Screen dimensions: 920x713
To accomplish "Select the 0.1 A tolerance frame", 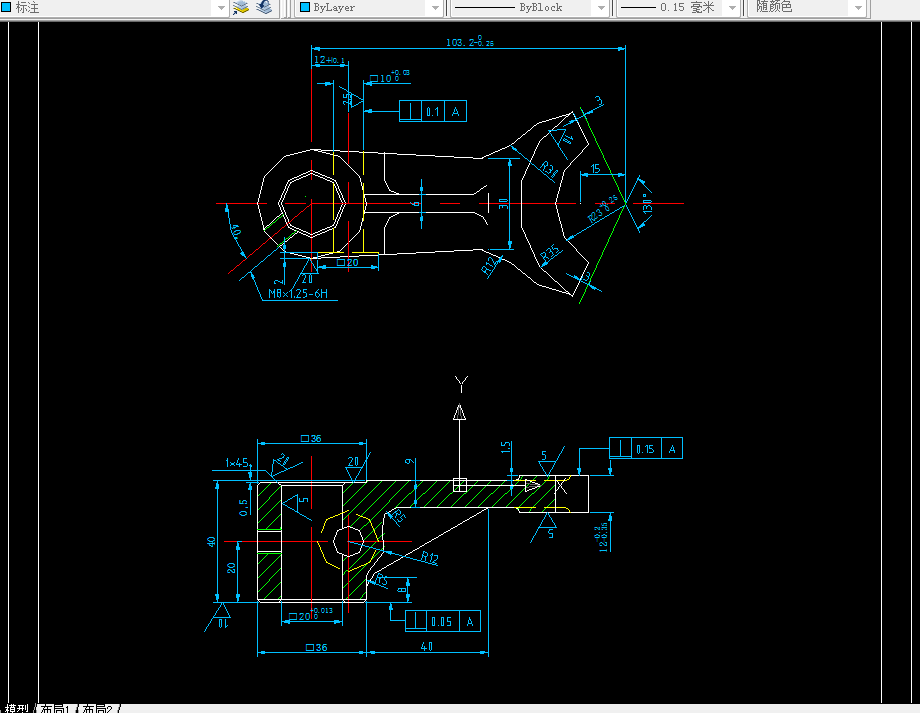I will (x=432, y=111).
